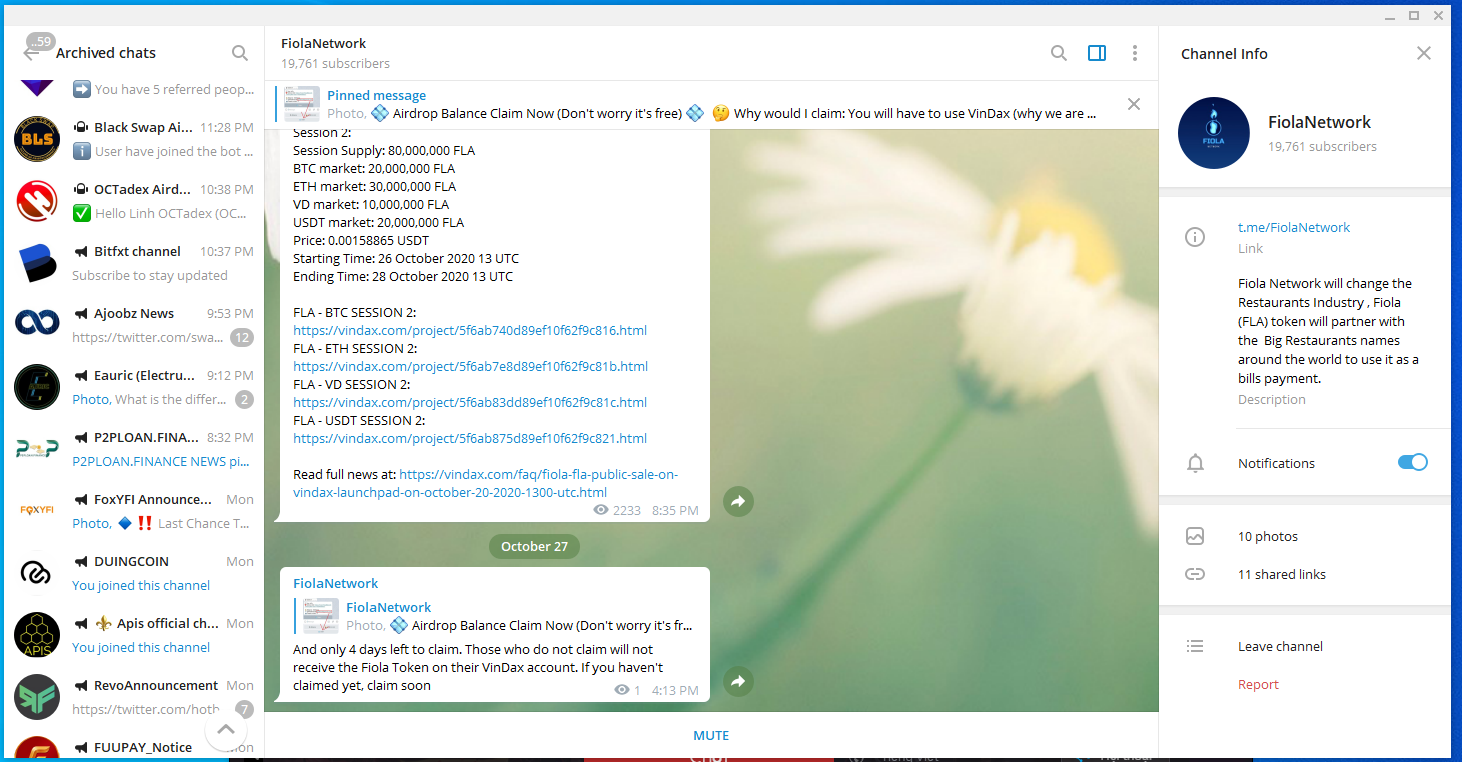Image resolution: width=1462 pixels, height=762 pixels.
Task: Jump to the pinned message
Action: (x=711, y=104)
